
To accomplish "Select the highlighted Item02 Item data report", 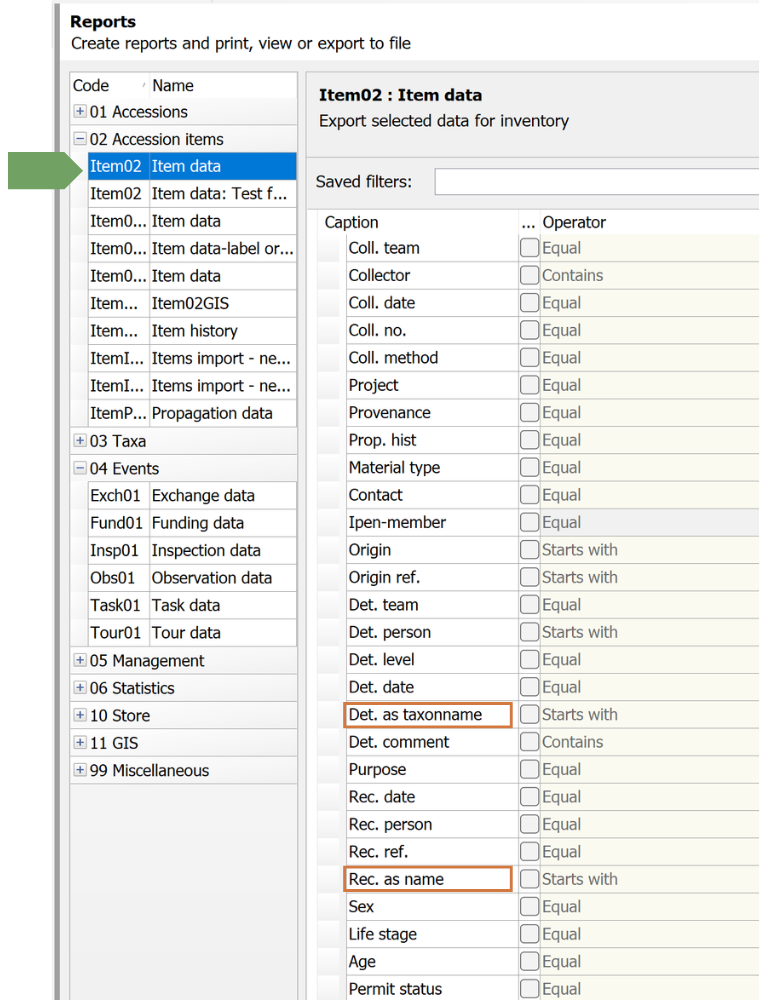I will click(x=192, y=166).
